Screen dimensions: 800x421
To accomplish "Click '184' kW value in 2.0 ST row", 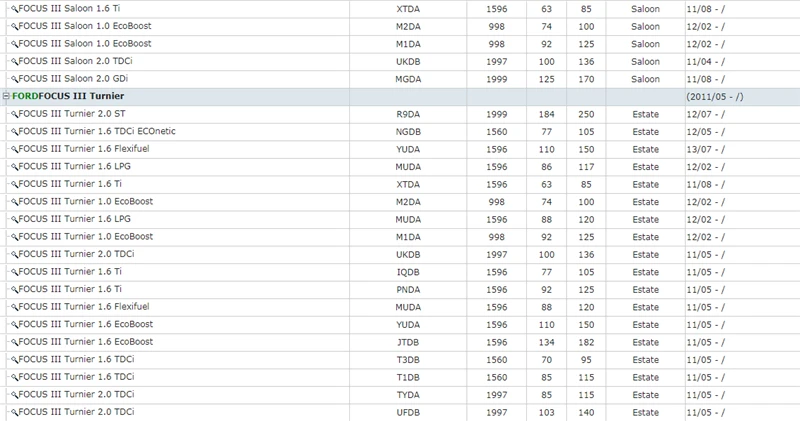I will [546, 114].
